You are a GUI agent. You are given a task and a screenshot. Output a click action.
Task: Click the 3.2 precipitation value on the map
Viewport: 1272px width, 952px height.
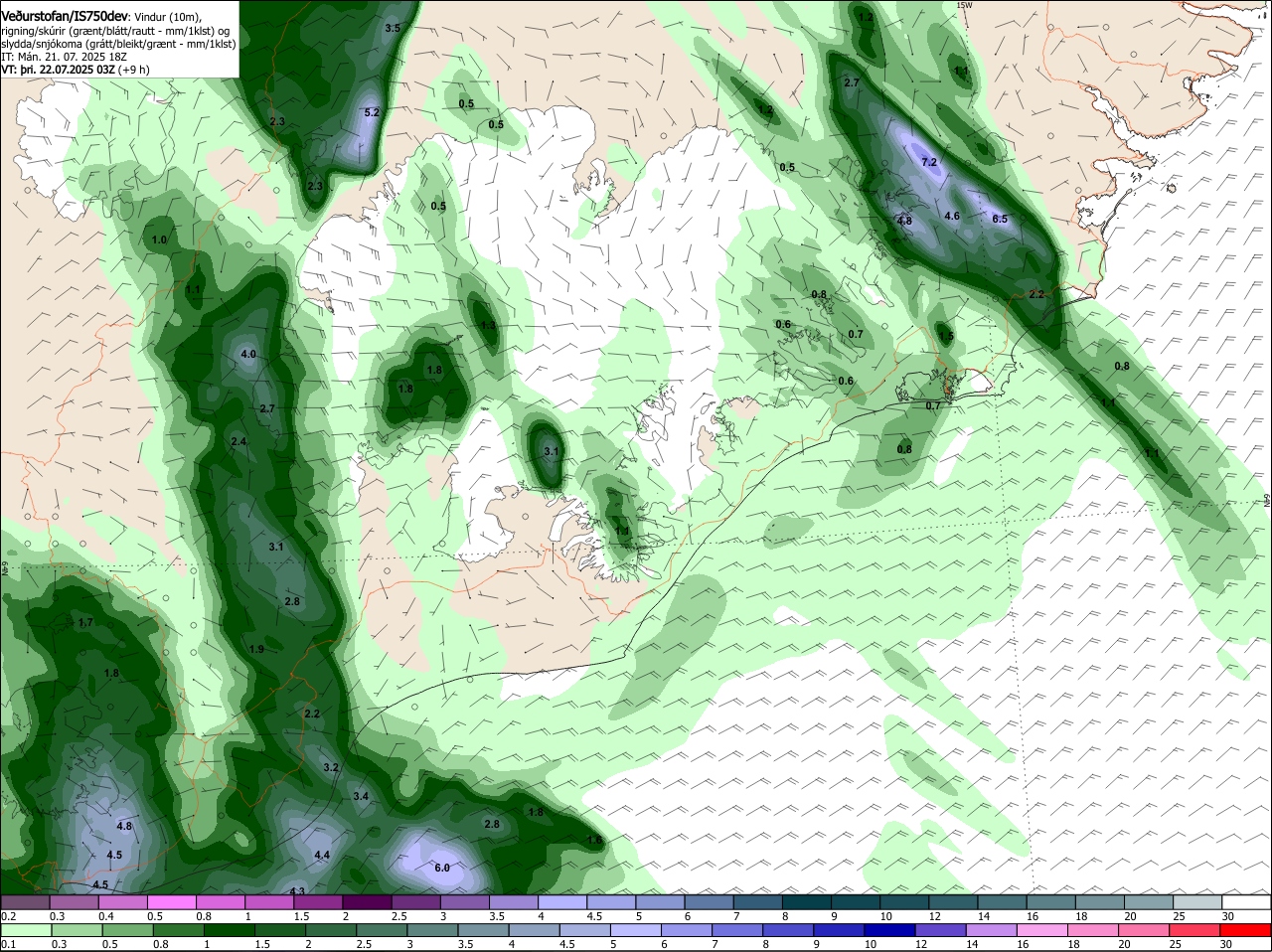tap(332, 767)
